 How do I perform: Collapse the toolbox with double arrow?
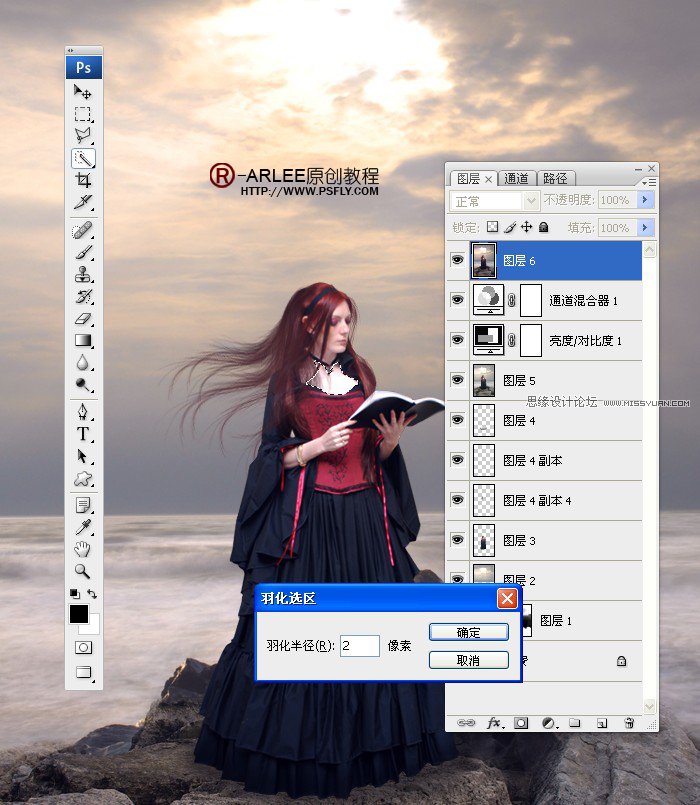71,50
